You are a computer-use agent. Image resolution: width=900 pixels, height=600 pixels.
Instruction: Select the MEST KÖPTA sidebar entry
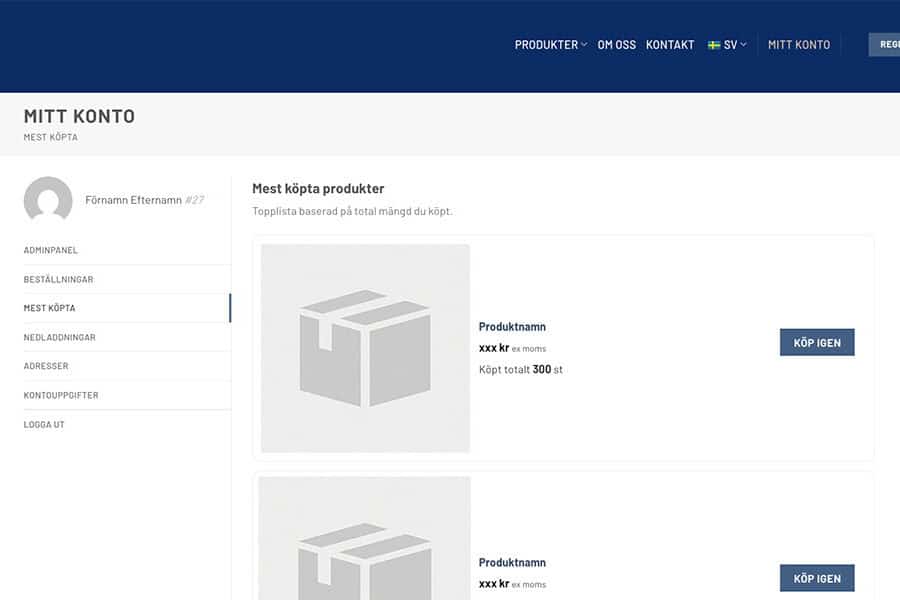[x=51, y=307]
